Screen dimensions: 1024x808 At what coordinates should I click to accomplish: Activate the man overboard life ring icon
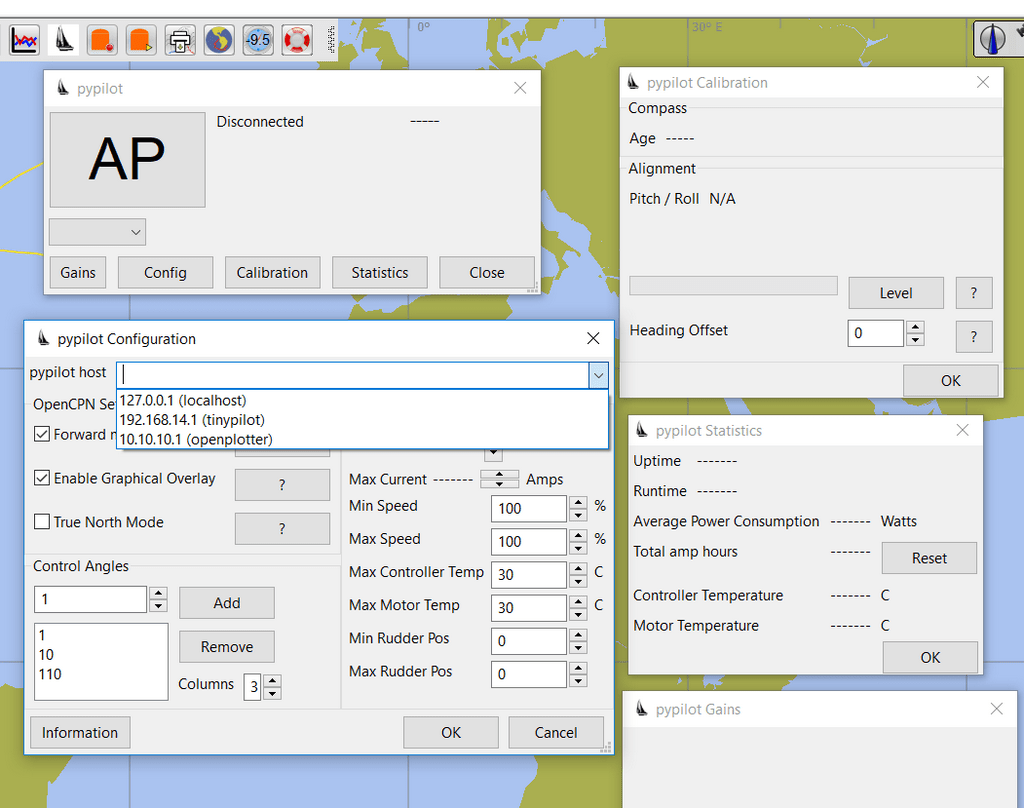297,39
